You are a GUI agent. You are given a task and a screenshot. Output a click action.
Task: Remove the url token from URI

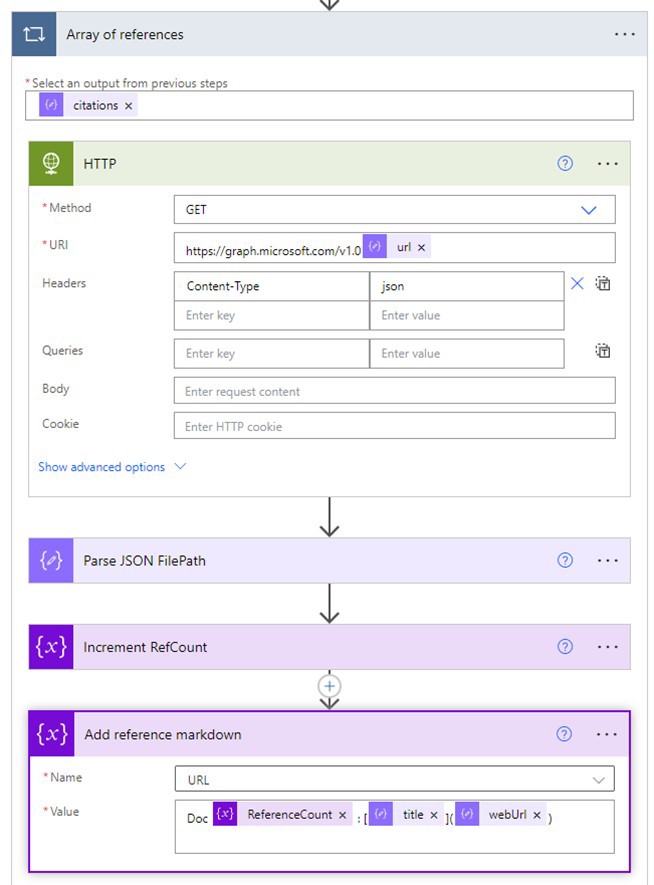[421, 248]
